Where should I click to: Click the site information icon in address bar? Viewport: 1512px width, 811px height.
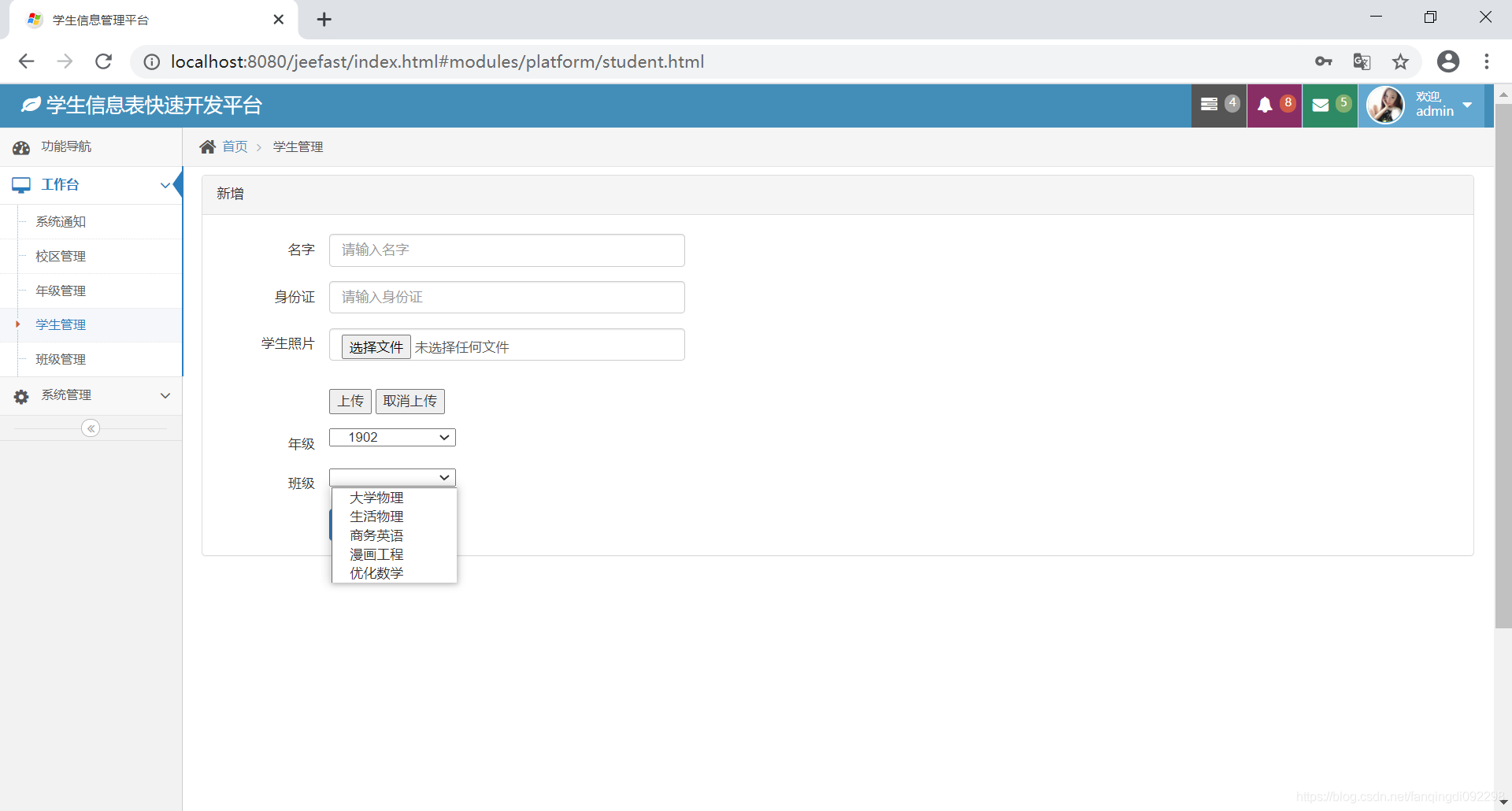[151, 62]
